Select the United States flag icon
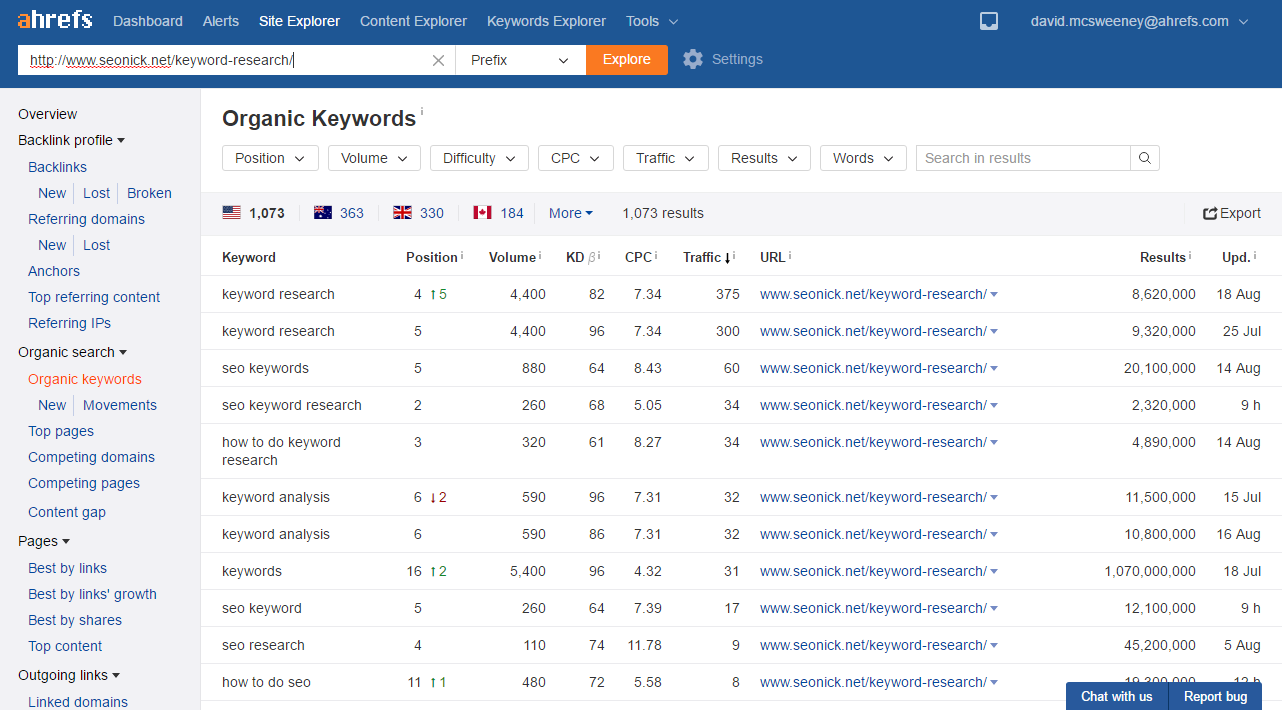Screen dimensions: 1282x710 tap(232, 213)
